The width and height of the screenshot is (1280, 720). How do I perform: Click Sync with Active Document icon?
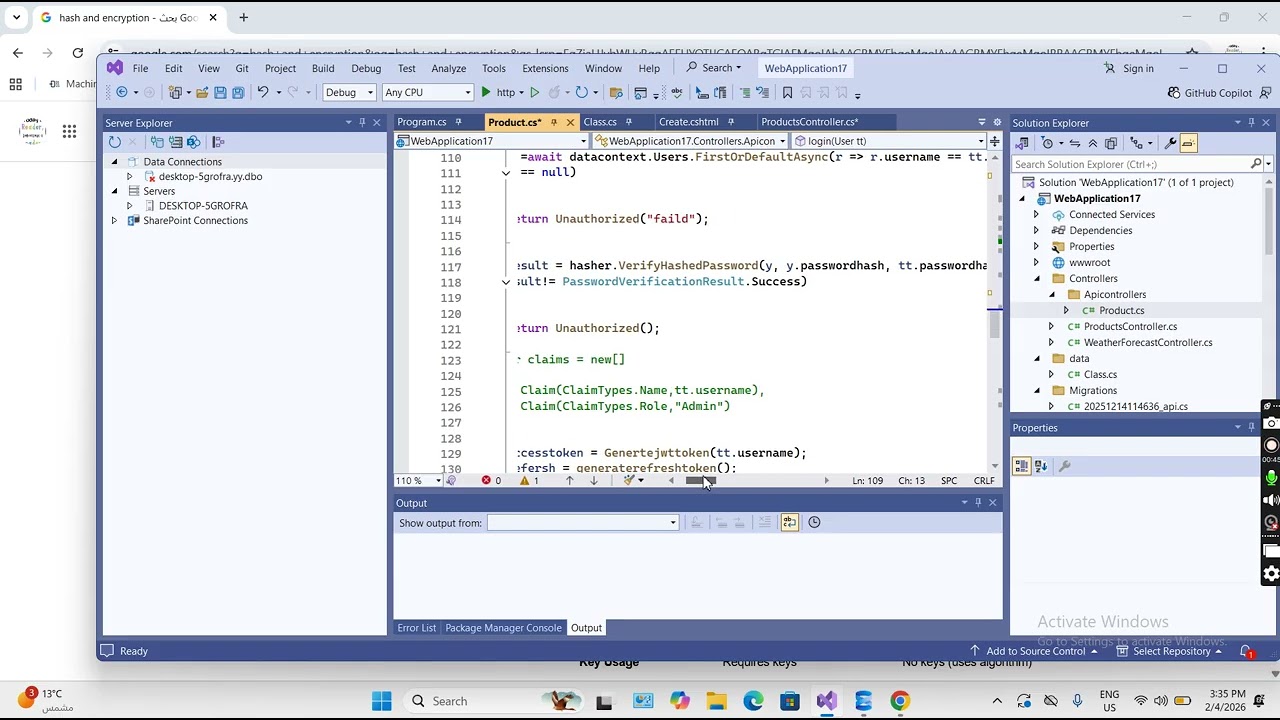point(1075,143)
